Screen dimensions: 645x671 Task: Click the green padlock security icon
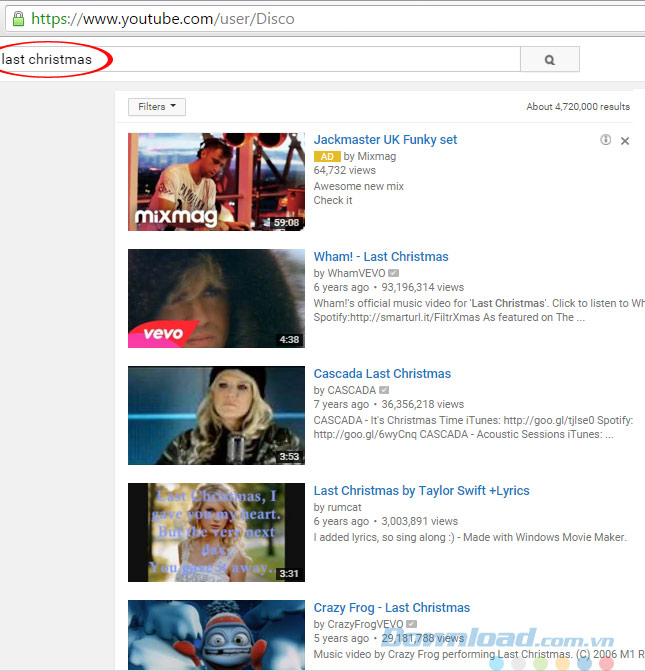pyautogui.click(x=17, y=18)
